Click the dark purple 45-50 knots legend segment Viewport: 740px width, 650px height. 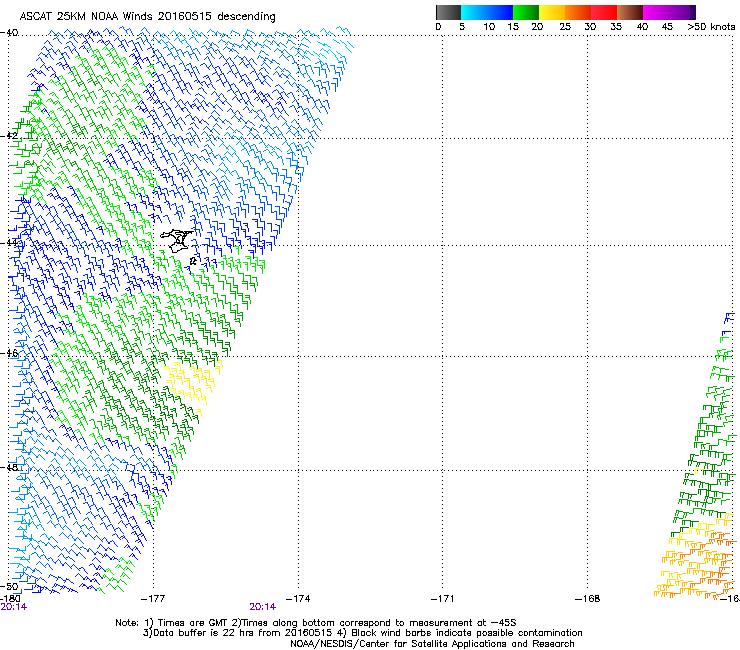[x=682, y=12]
